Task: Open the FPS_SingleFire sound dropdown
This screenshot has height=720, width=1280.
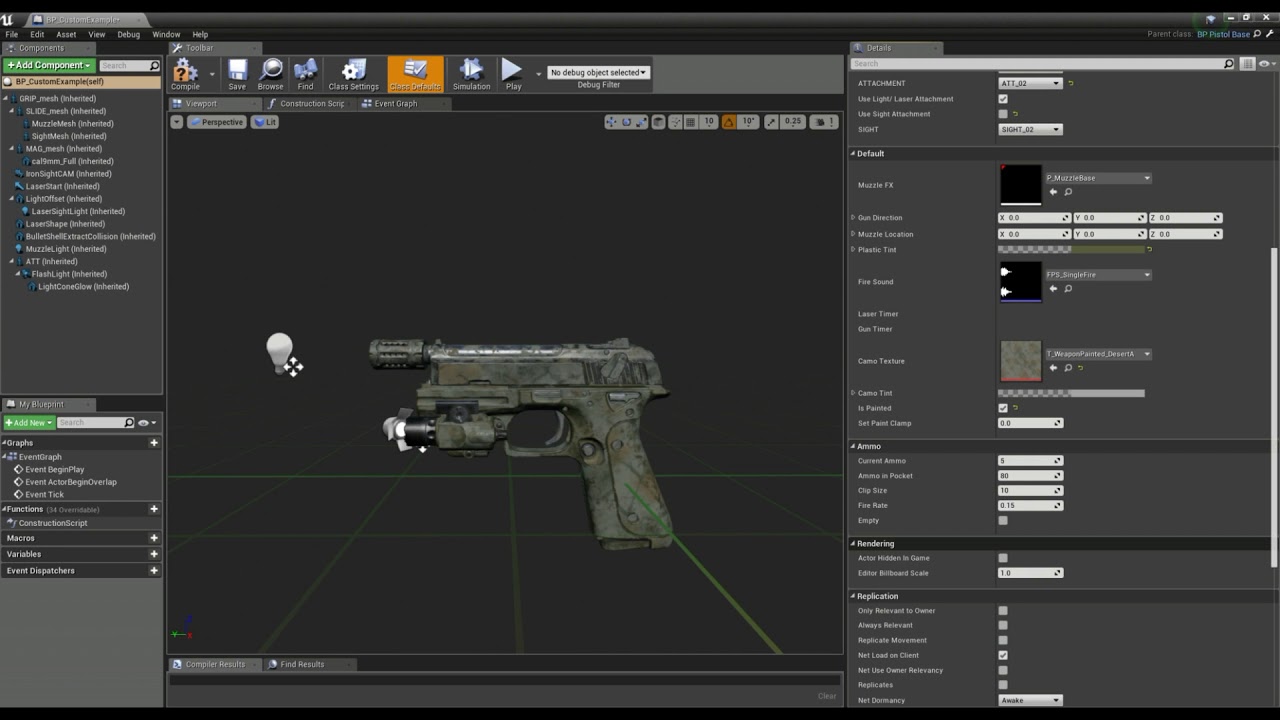Action: [x=1098, y=275]
